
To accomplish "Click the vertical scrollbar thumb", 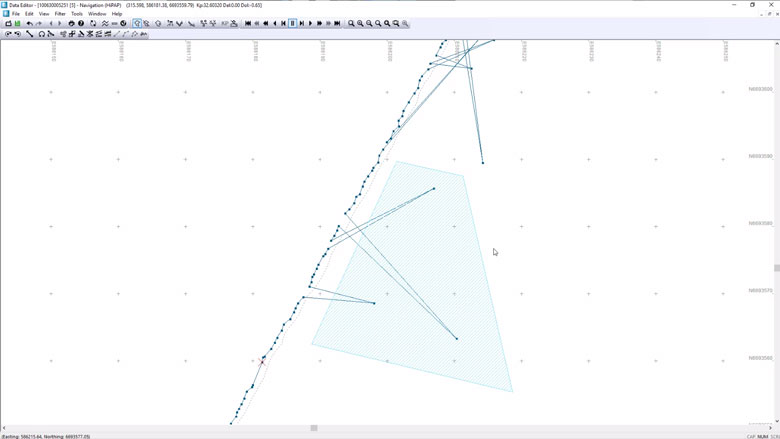I will click(x=776, y=268).
